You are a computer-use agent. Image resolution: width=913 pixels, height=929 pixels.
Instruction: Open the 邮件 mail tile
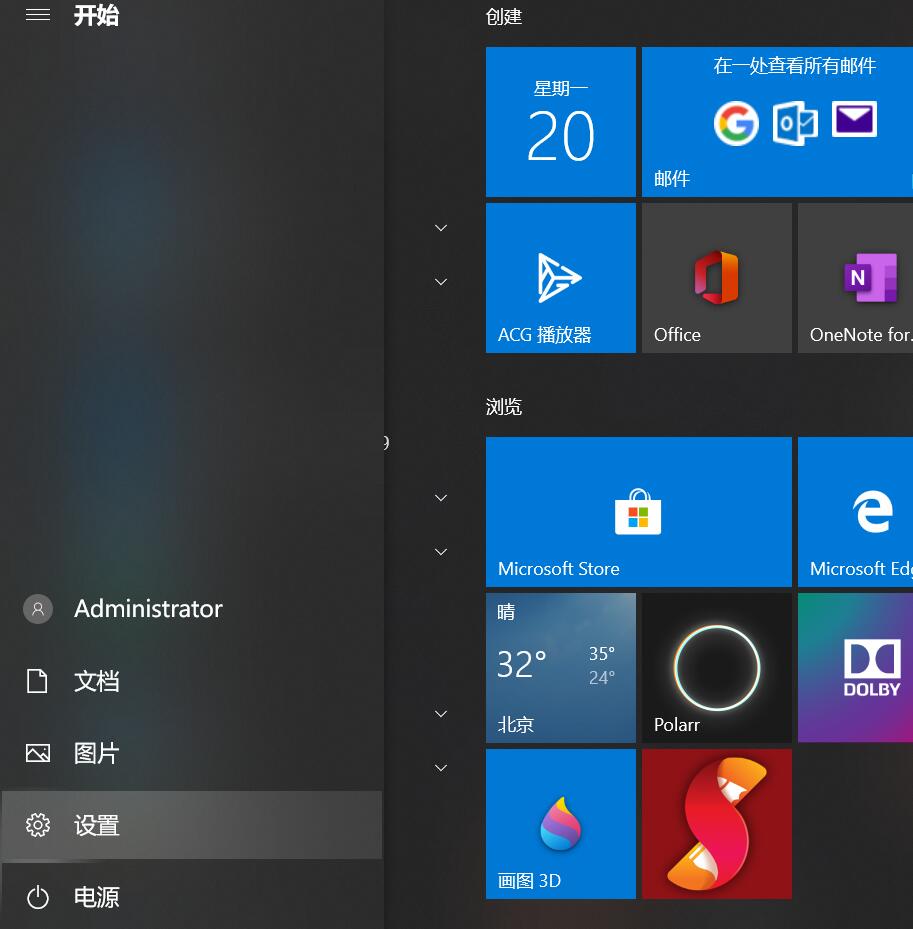coord(777,122)
